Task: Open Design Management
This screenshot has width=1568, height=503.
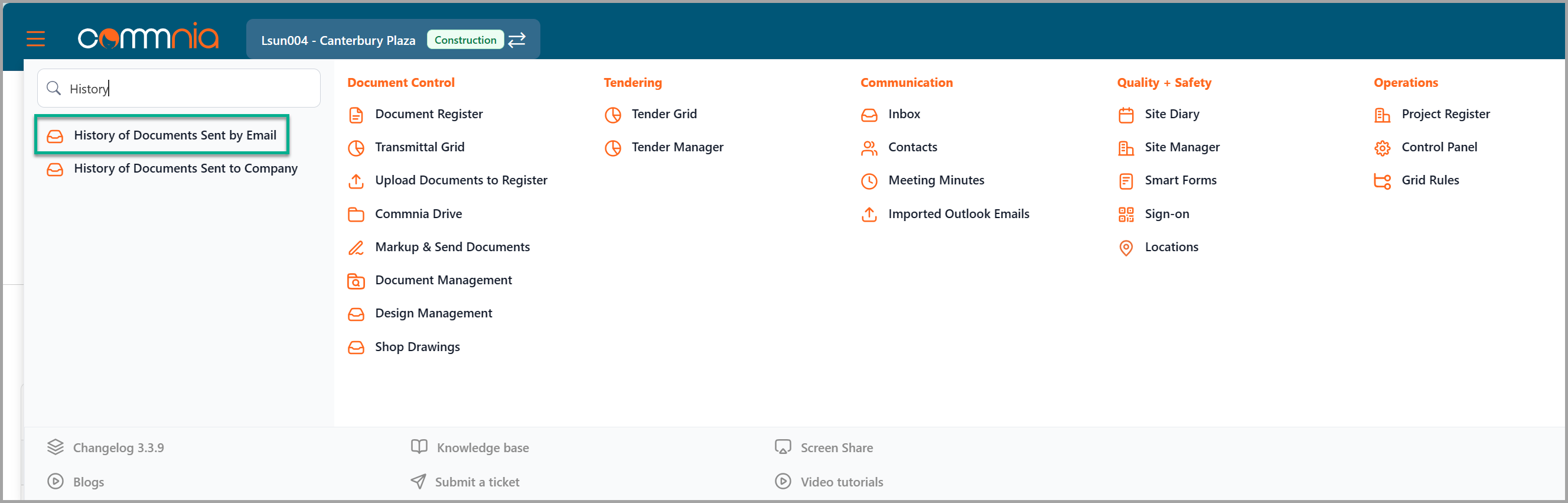Action: (x=433, y=313)
